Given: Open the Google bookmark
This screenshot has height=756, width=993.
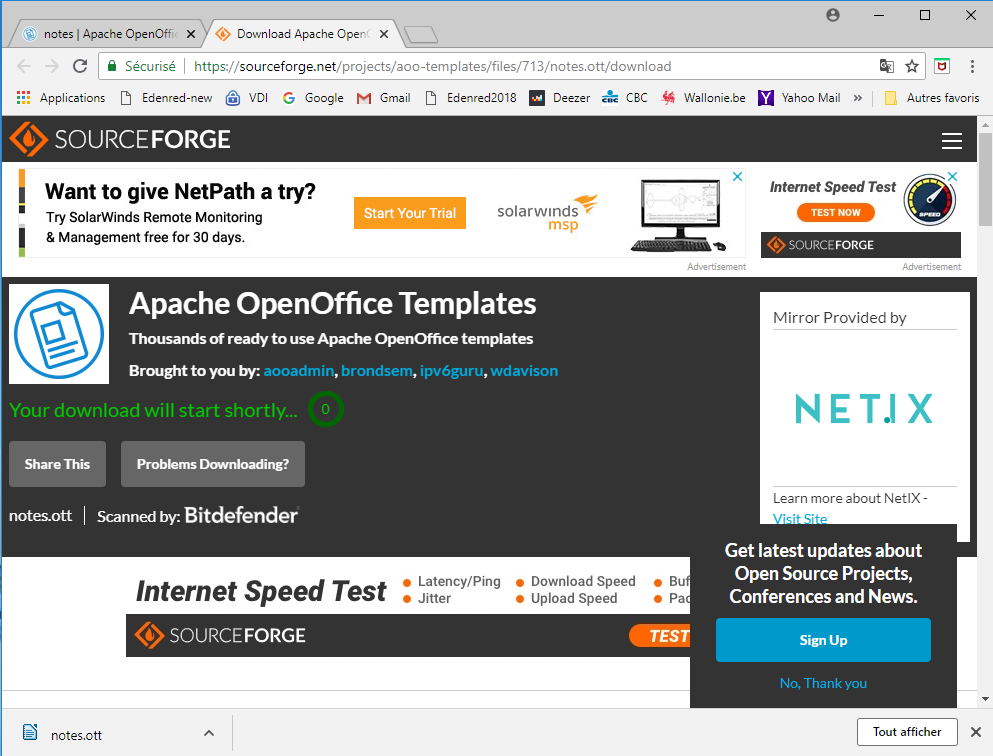Looking at the screenshot, I should coord(313,98).
